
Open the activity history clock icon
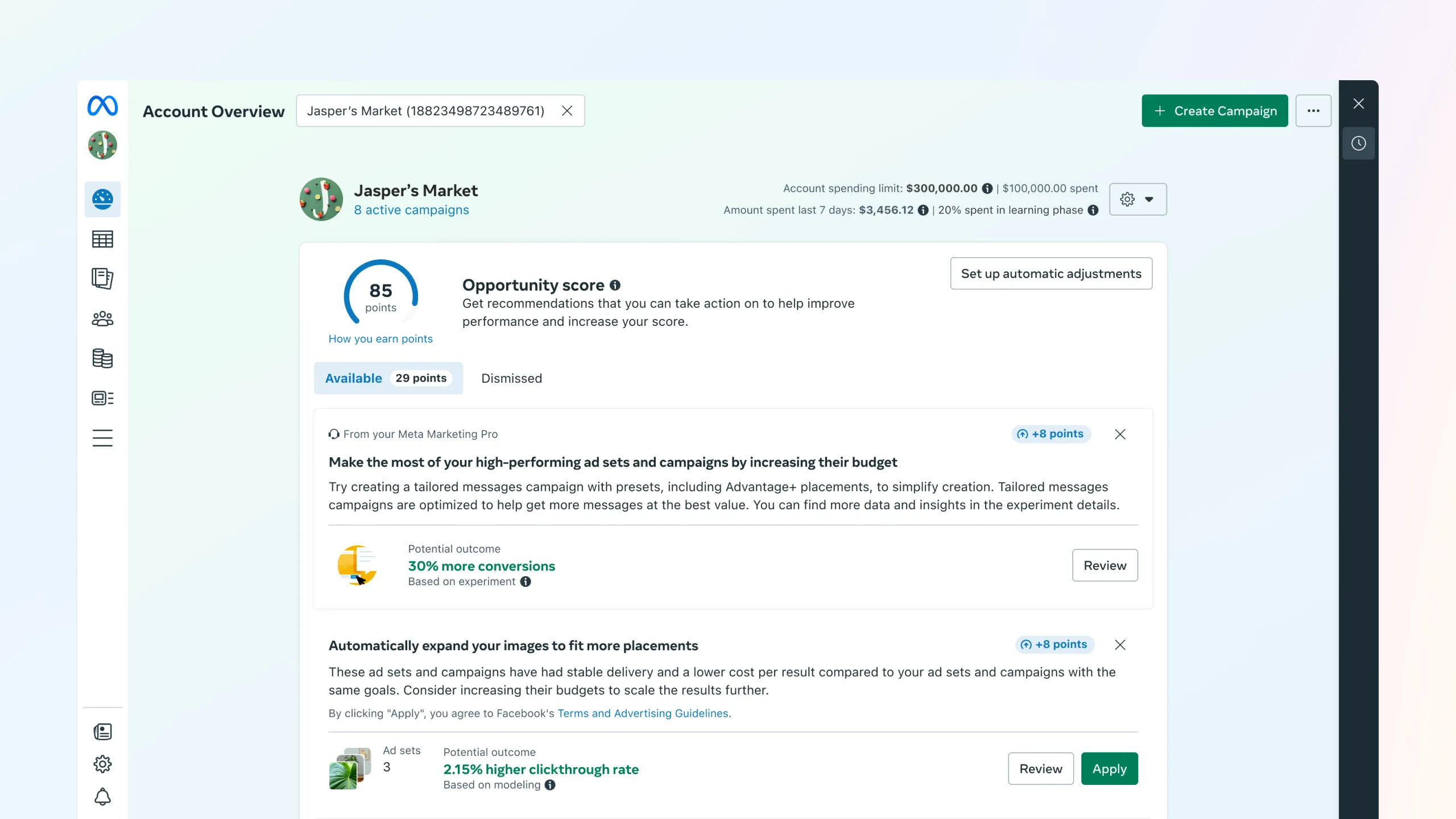coord(1359,143)
